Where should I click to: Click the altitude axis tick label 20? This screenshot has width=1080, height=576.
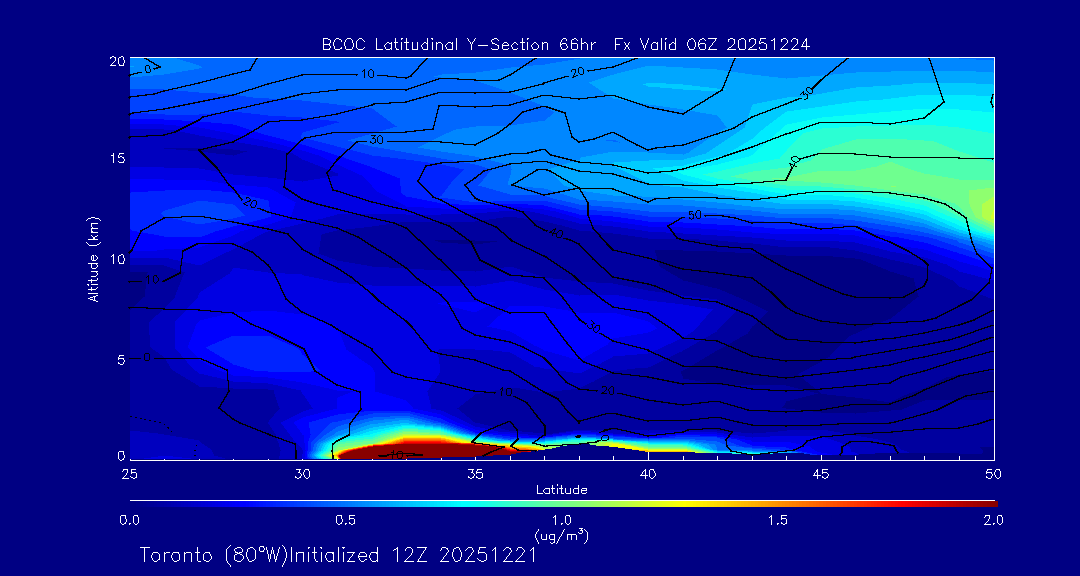[116, 60]
